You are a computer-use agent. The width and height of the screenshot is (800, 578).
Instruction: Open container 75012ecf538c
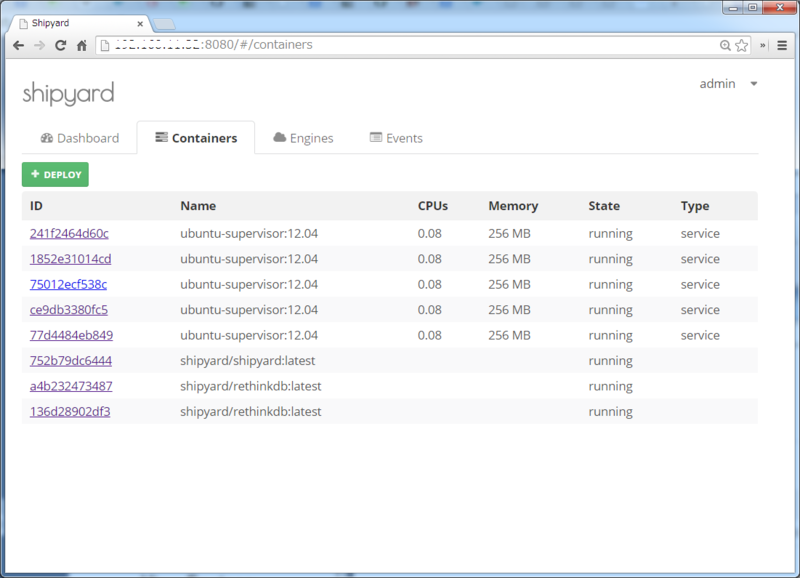pyautogui.click(x=68, y=285)
